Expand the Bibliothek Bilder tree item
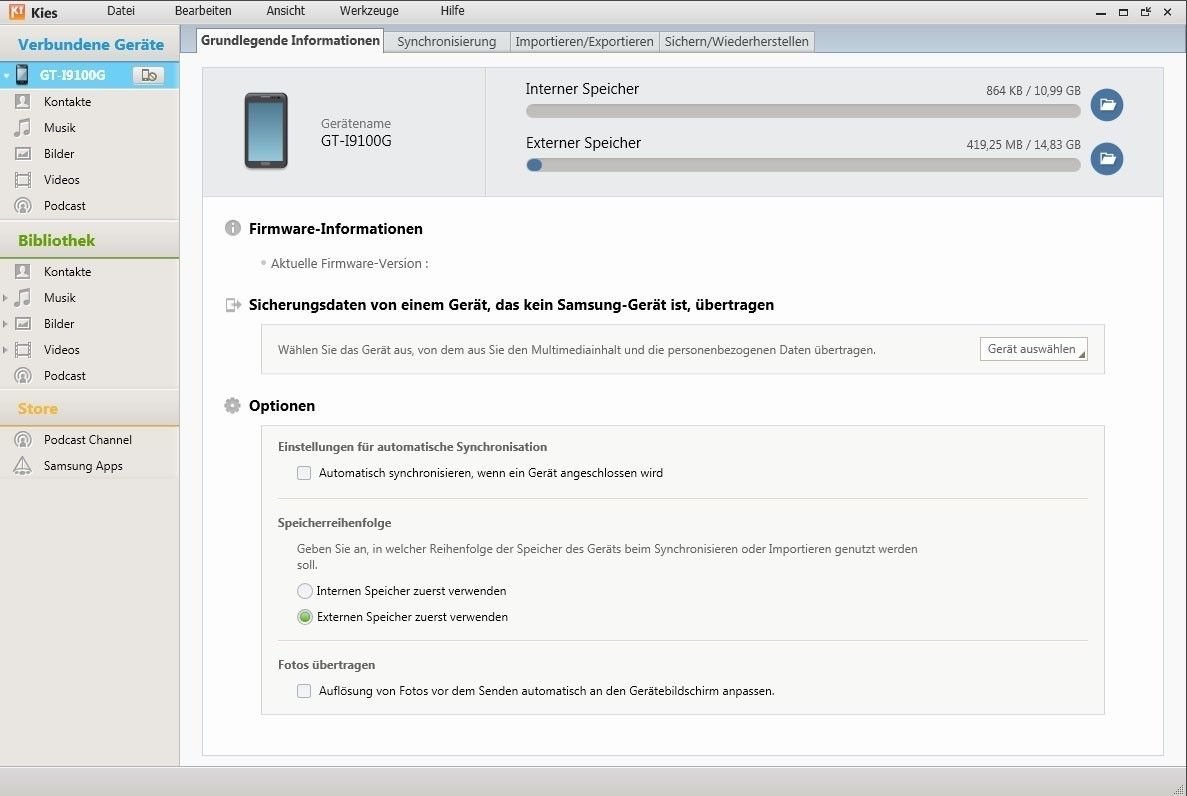This screenshot has width=1187, height=796. (x=5, y=323)
